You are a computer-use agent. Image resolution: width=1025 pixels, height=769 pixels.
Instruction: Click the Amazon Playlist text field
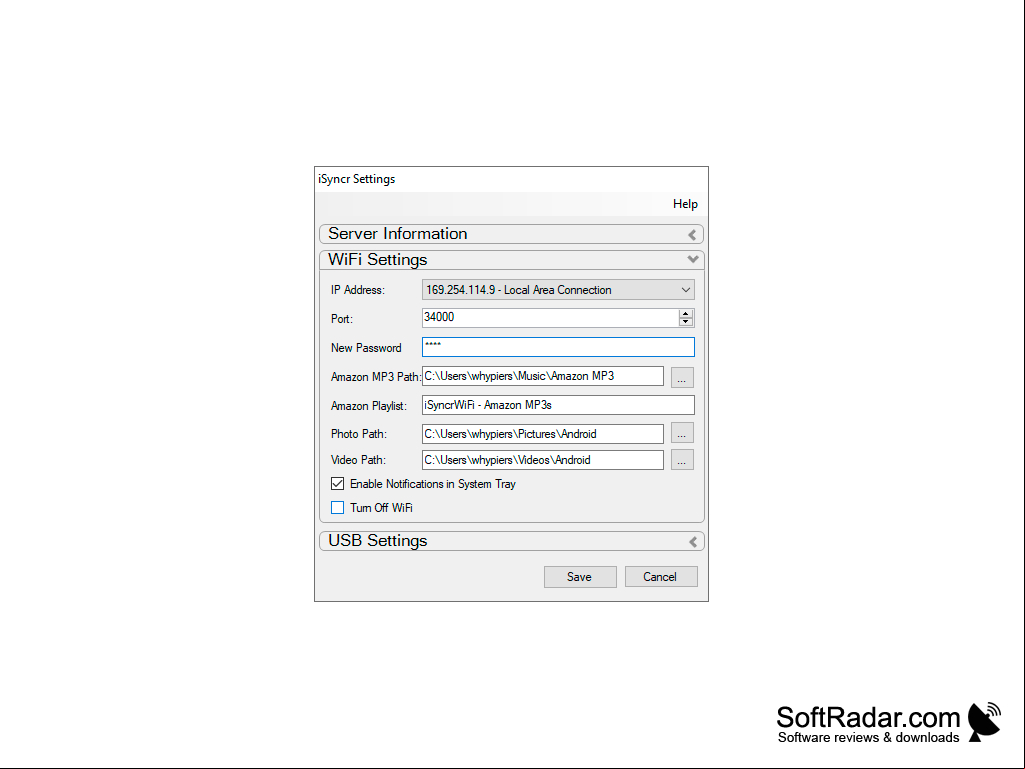tap(558, 405)
